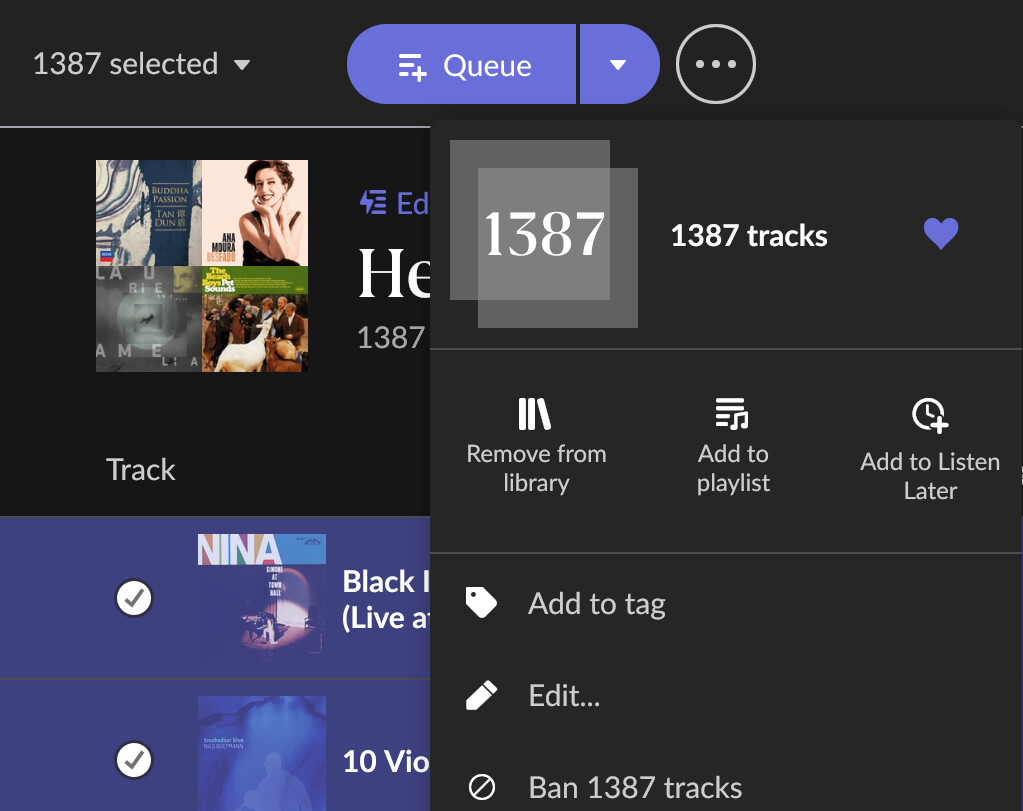Image resolution: width=1023 pixels, height=811 pixels.
Task: Open the Queue button dropdown arrow
Action: coord(618,65)
